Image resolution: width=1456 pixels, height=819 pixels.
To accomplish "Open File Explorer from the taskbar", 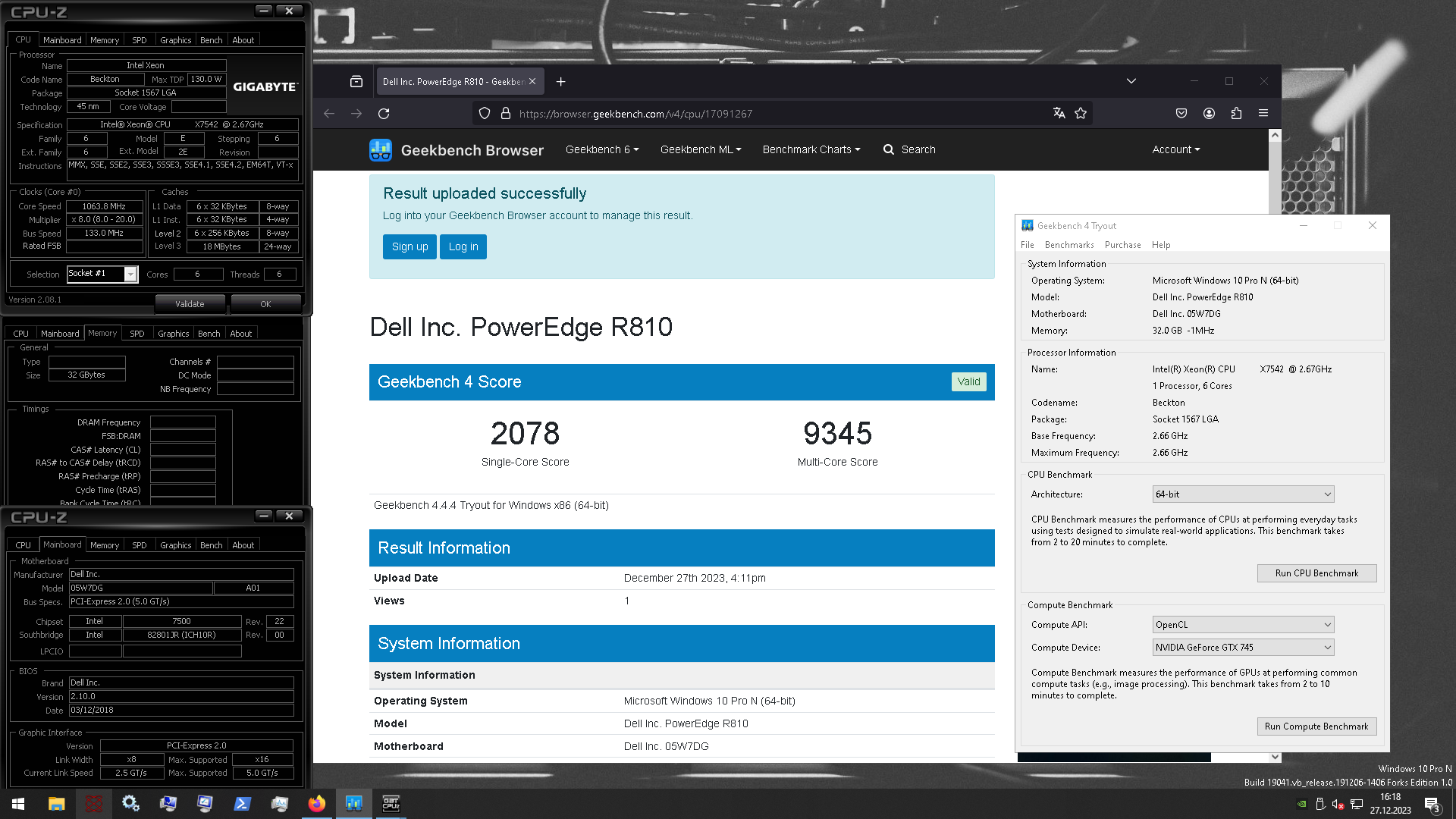I will pos(56,804).
